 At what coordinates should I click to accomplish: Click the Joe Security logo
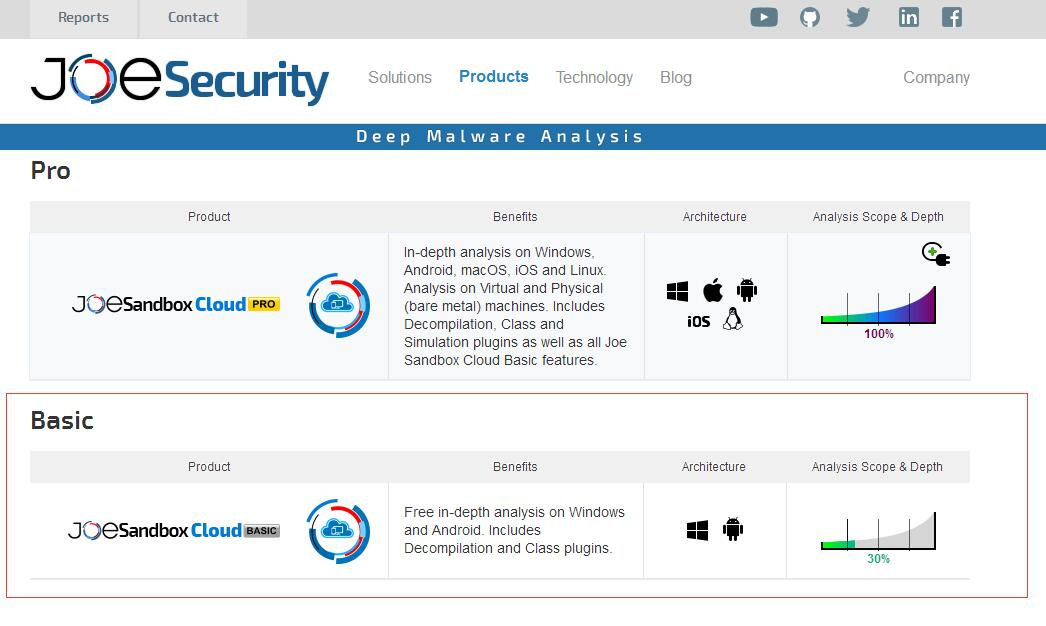(x=179, y=80)
